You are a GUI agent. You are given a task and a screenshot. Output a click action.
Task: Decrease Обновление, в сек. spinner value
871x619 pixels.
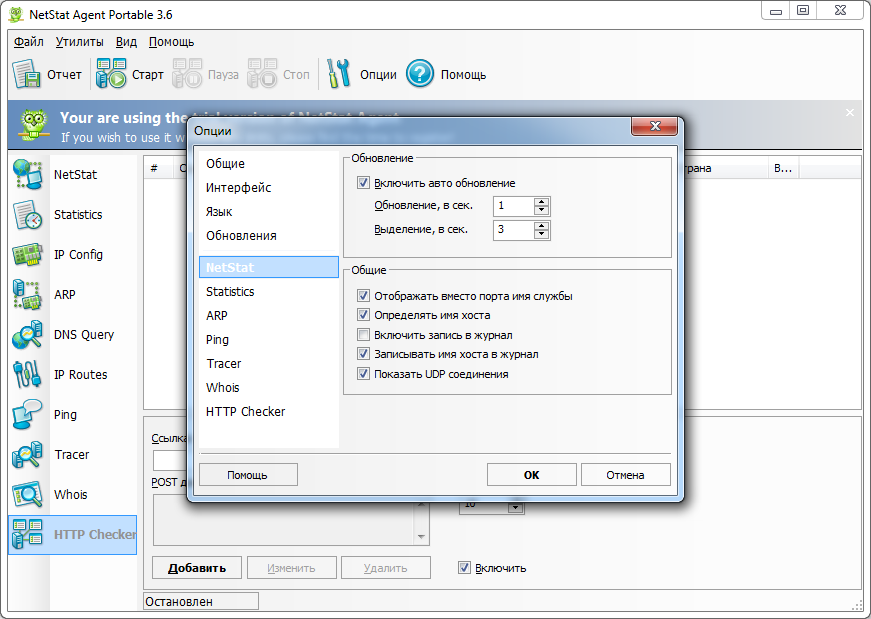point(541,211)
